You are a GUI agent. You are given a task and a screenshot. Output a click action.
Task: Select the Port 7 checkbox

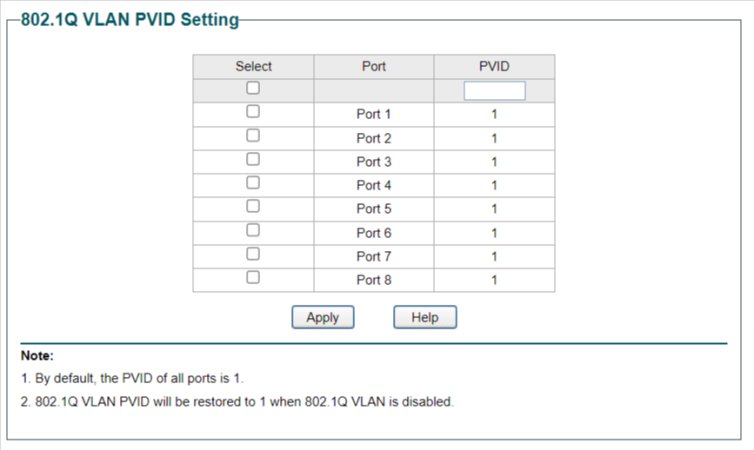253,254
